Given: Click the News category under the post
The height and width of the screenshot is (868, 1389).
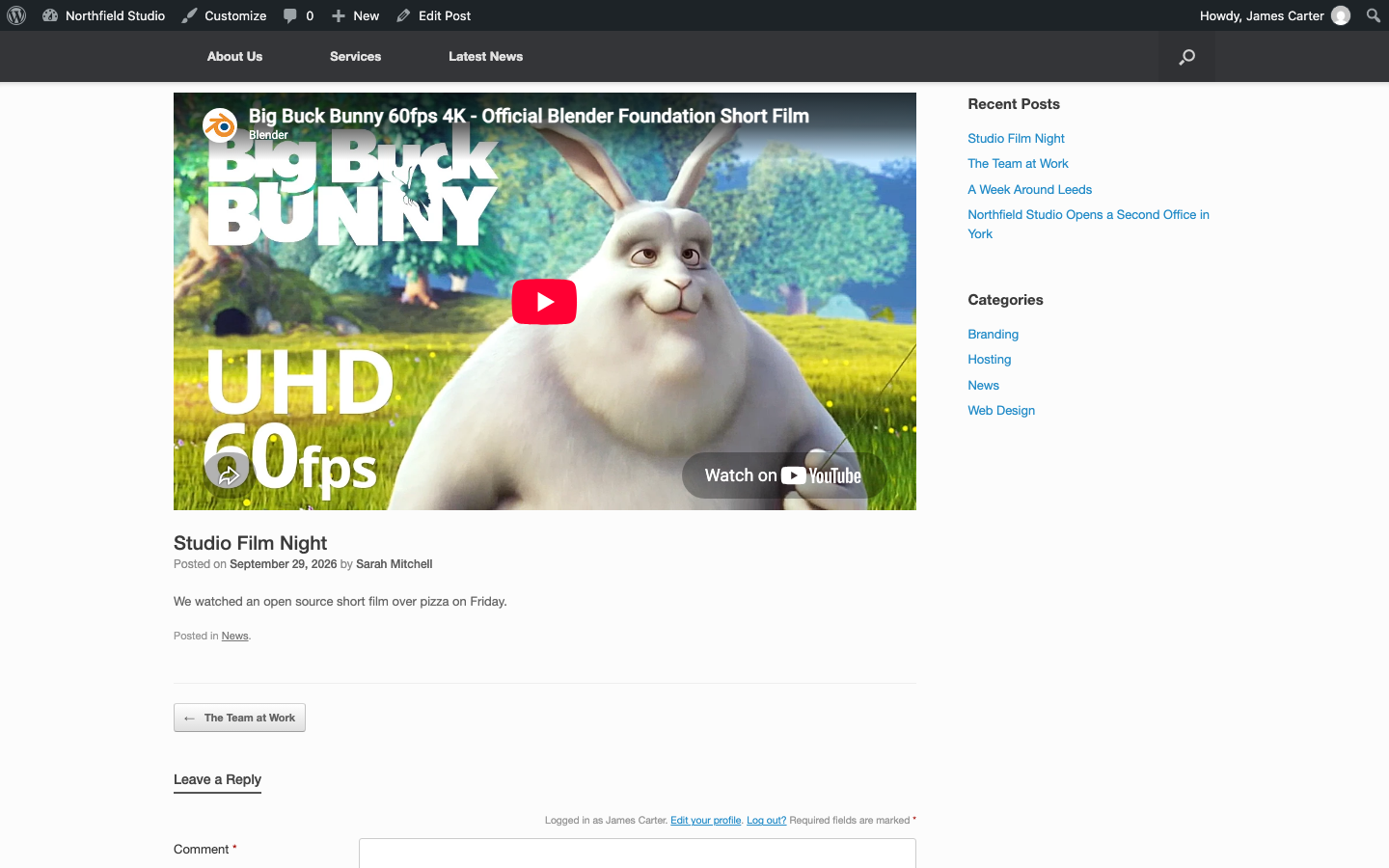Looking at the screenshot, I should (234, 636).
